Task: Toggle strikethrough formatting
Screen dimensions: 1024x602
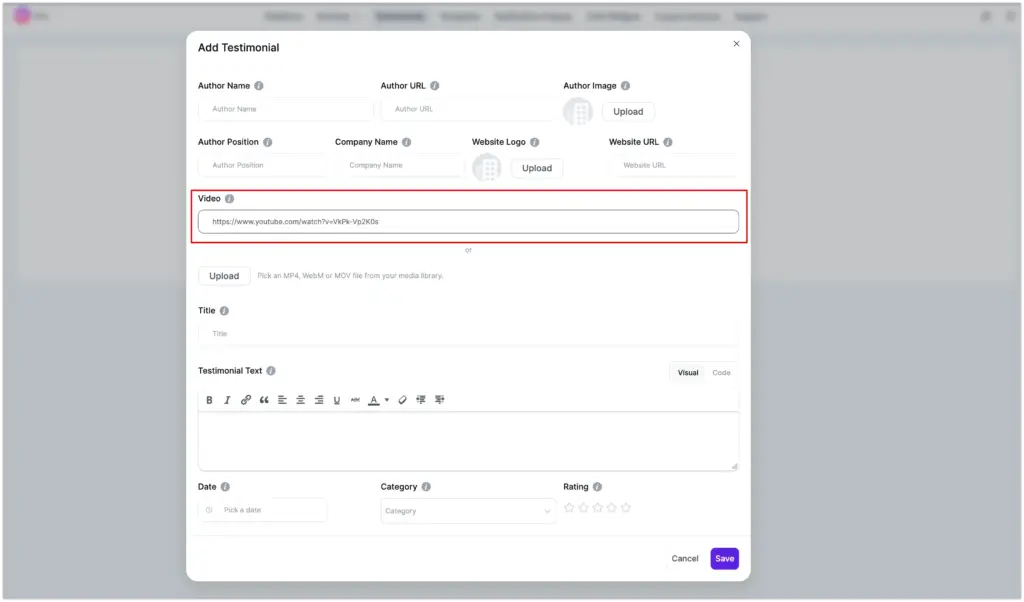Action: 355,400
